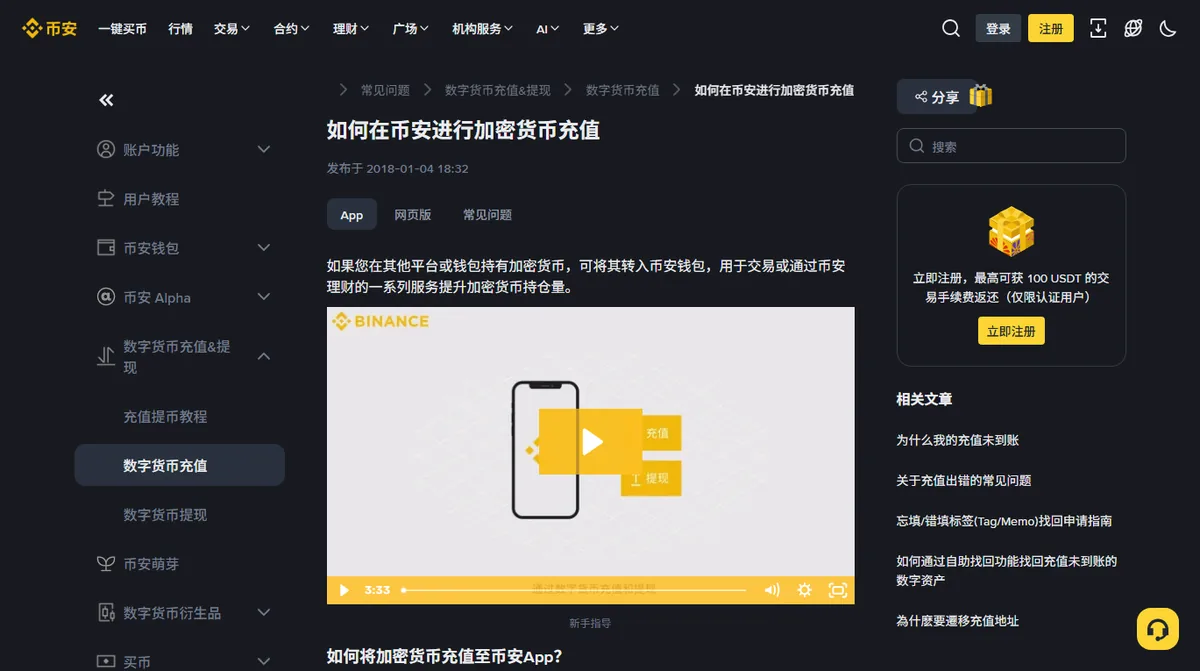This screenshot has height=671, width=1200.
Task: Open video settings gear icon
Action: [804, 590]
